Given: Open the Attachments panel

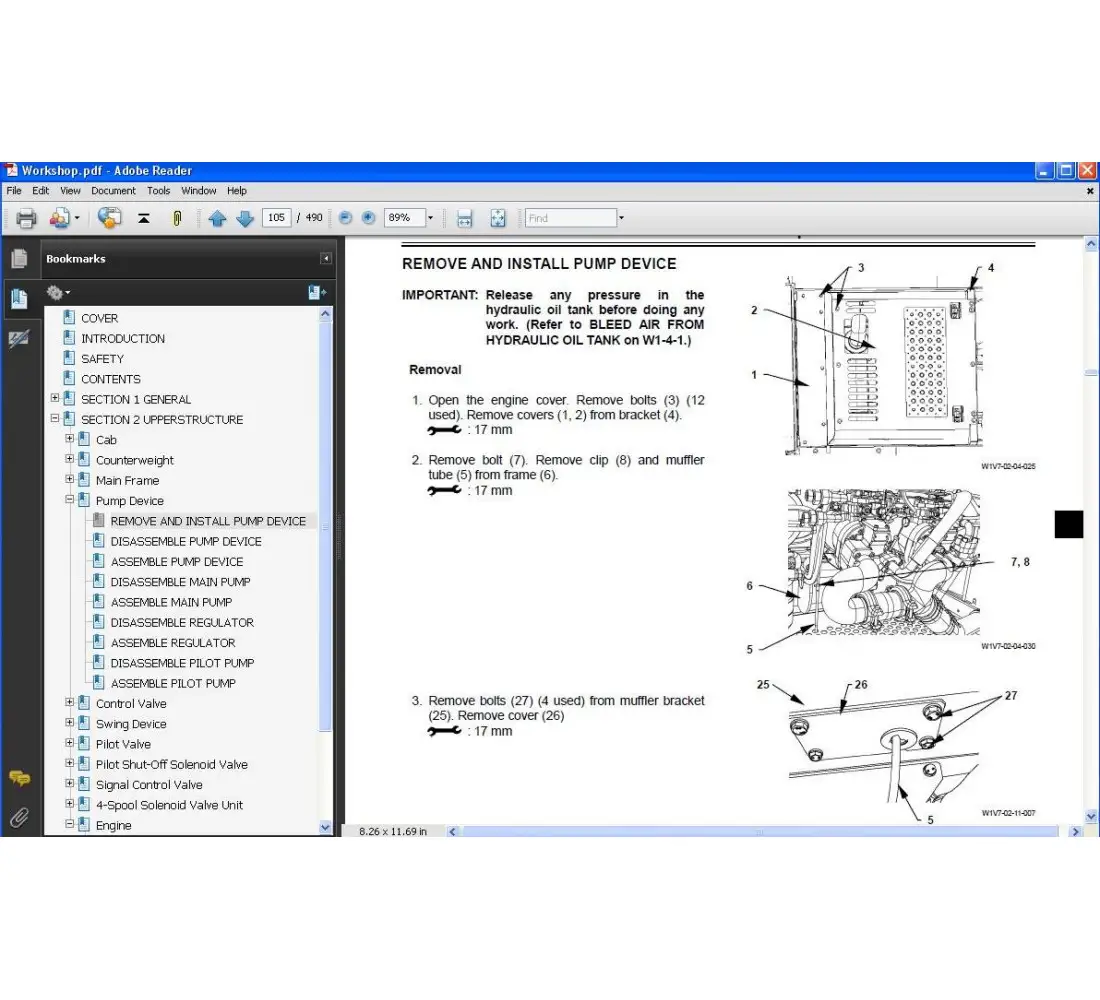Looking at the screenshot, I should point(19,818).
